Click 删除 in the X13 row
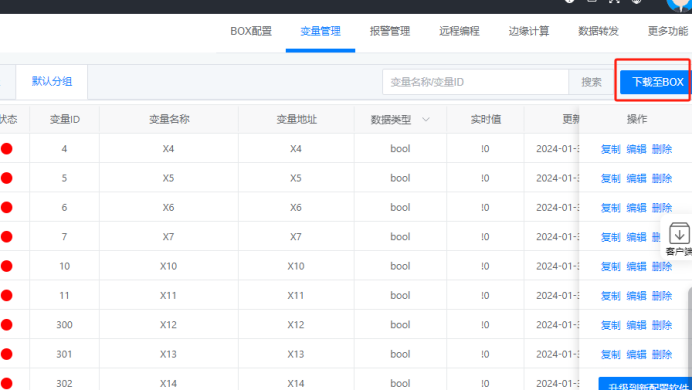693x391 pixels. pos(662,354)
